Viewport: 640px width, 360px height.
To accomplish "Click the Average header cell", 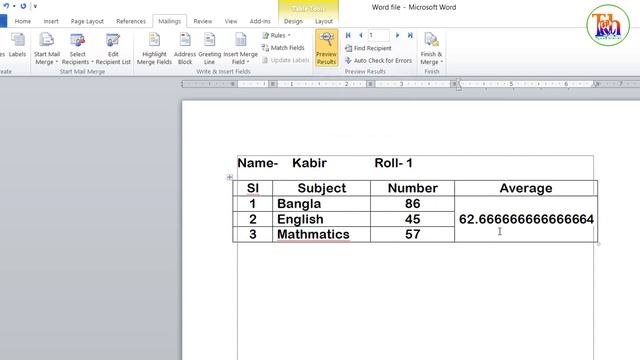I will [526, 188].
